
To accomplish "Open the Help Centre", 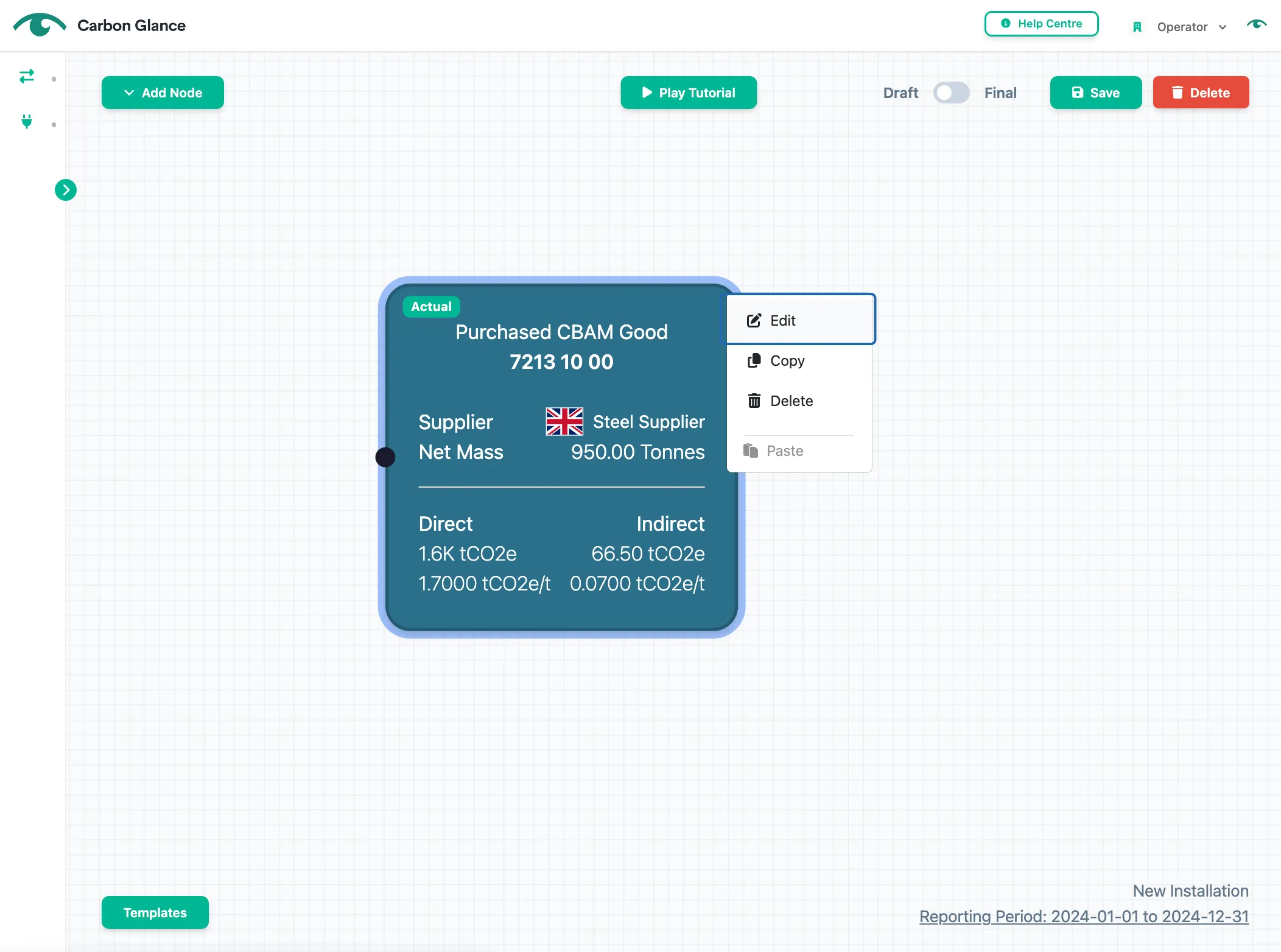I will [x=1041, y=24].
